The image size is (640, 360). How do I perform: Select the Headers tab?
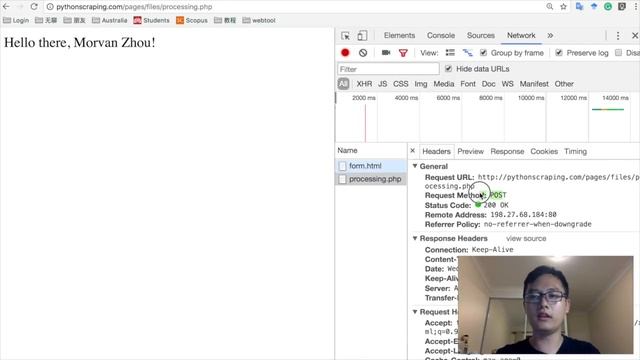[x=436, y=151]
